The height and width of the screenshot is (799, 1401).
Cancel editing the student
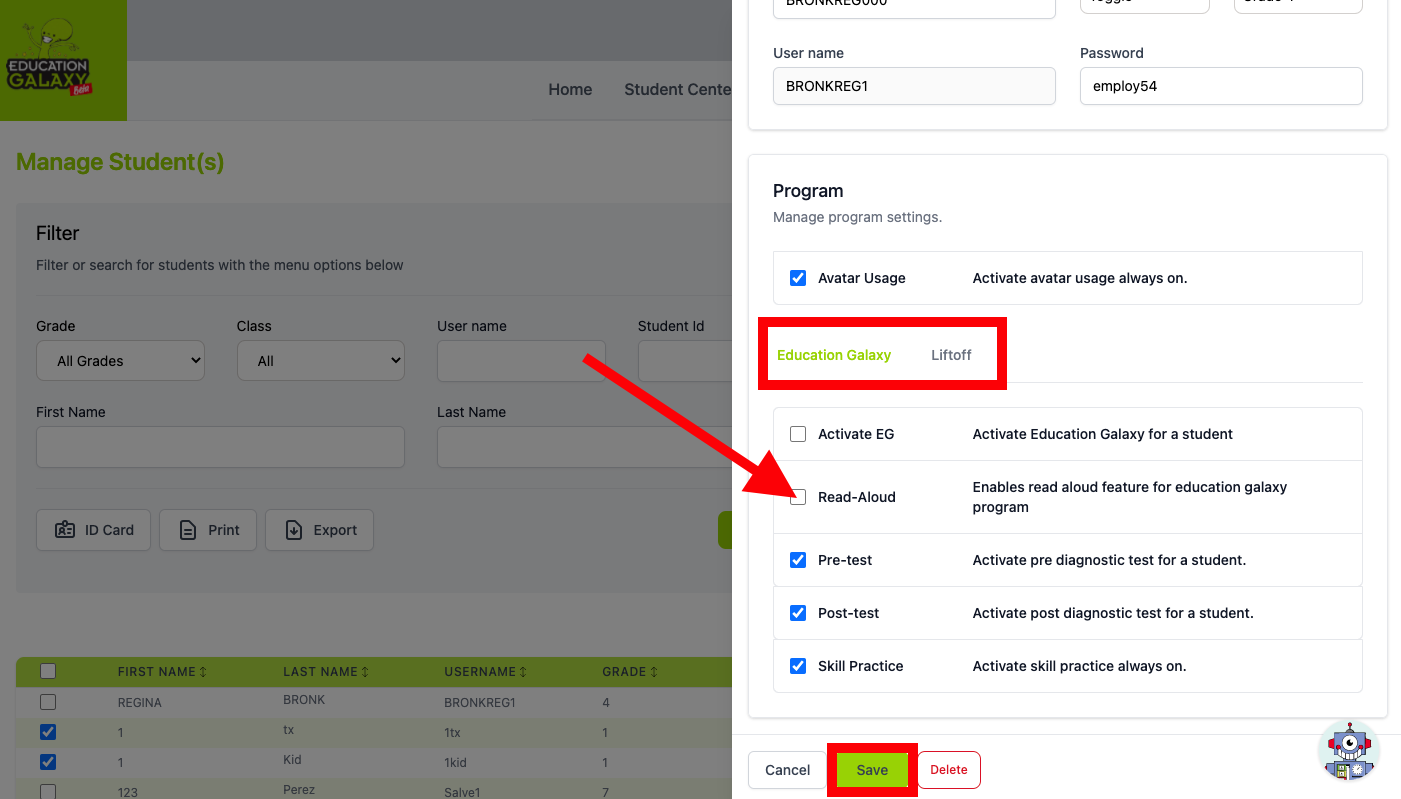tap(788, 770)
